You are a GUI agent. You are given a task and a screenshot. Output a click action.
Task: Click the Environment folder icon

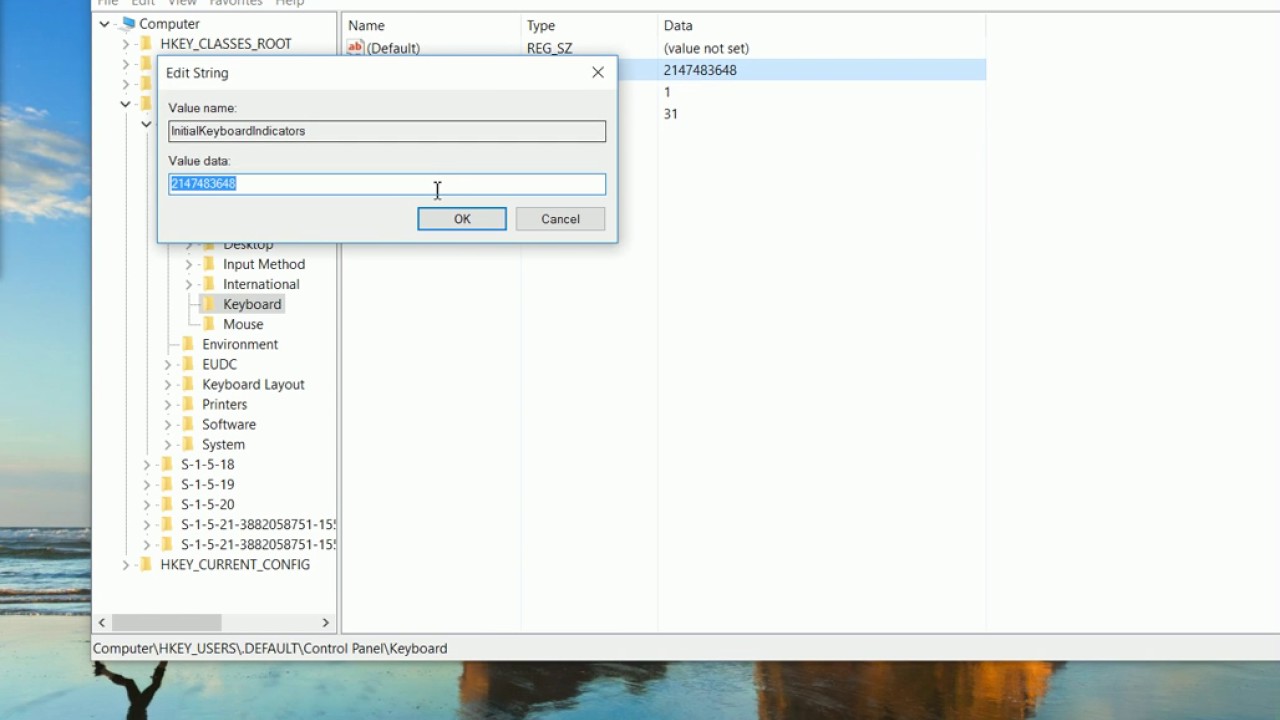tap(187, 344)
